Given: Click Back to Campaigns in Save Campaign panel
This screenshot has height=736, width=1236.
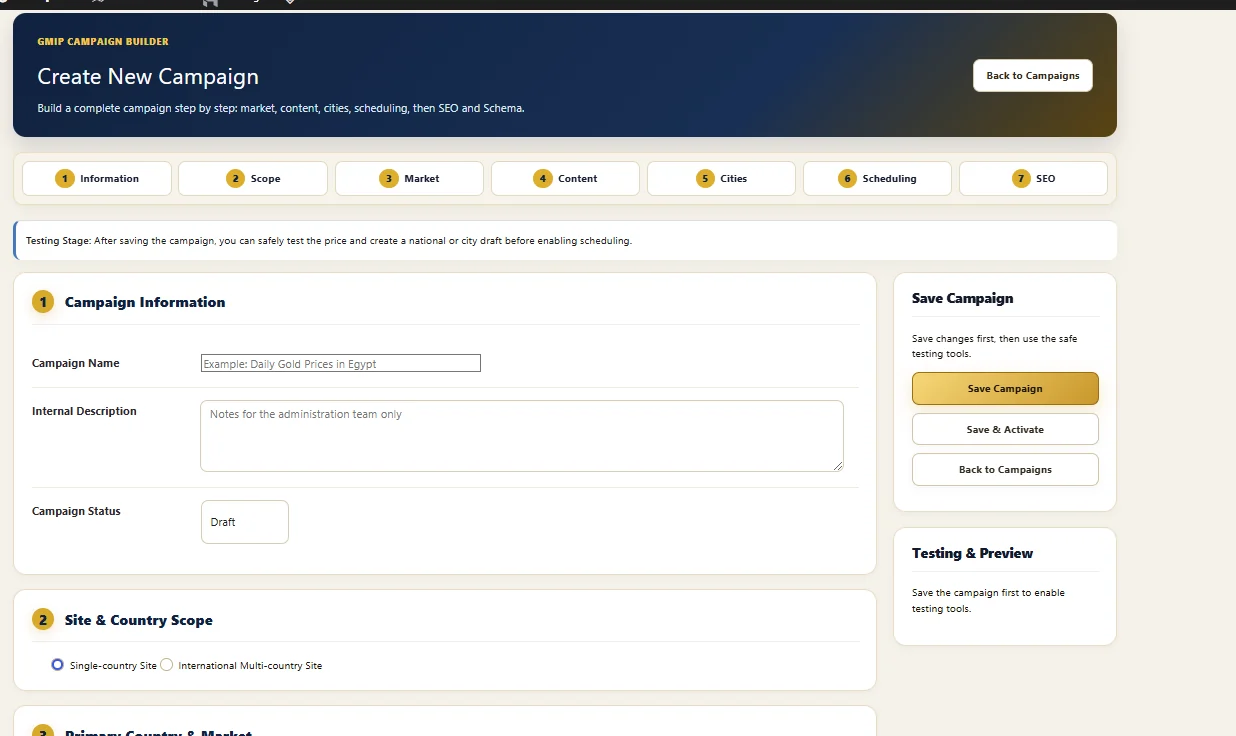Looking at the screenshot, I should click(x=1005, y=470).
